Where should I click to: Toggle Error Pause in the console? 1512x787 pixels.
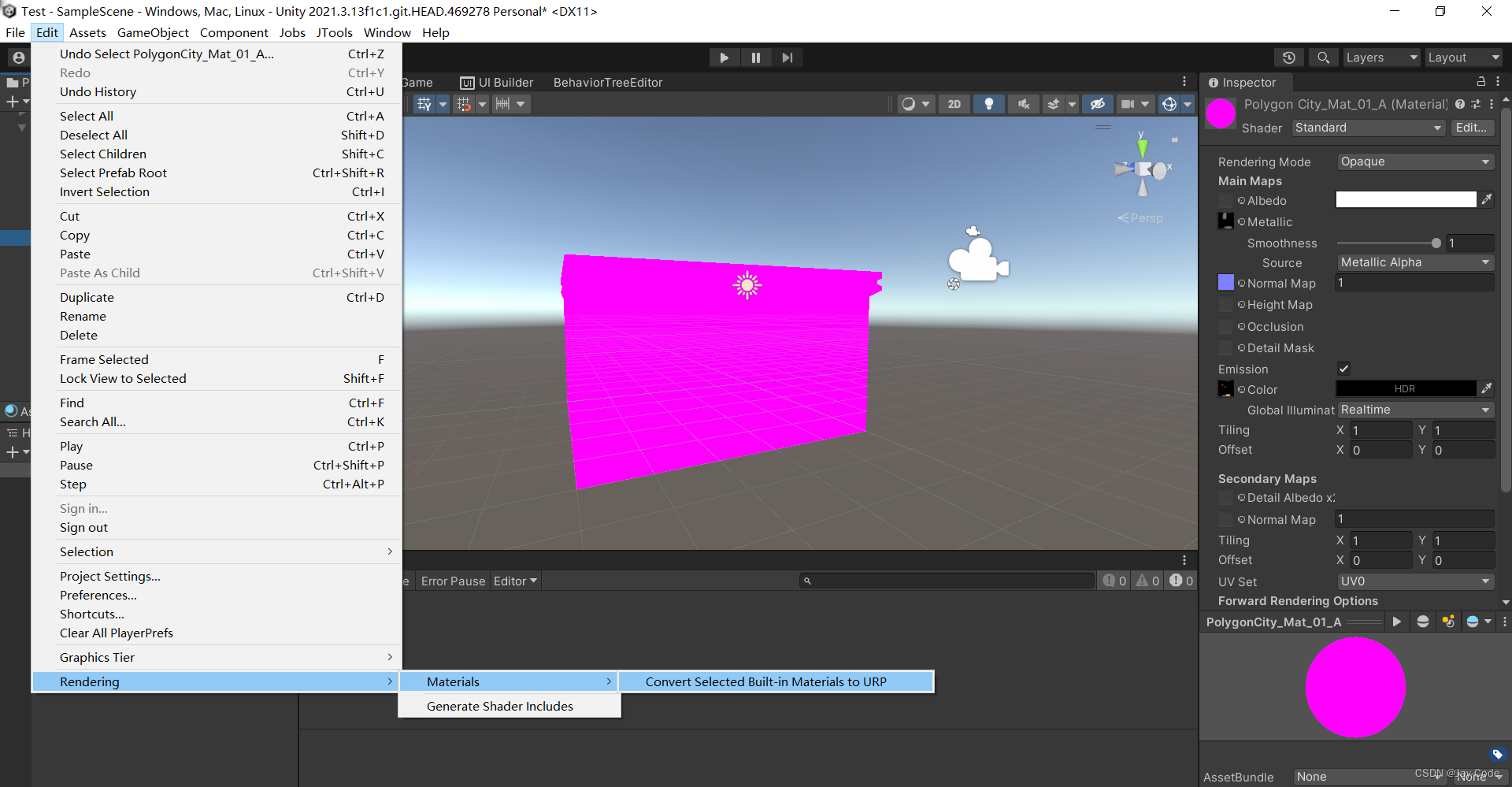(x=453, y=581)
